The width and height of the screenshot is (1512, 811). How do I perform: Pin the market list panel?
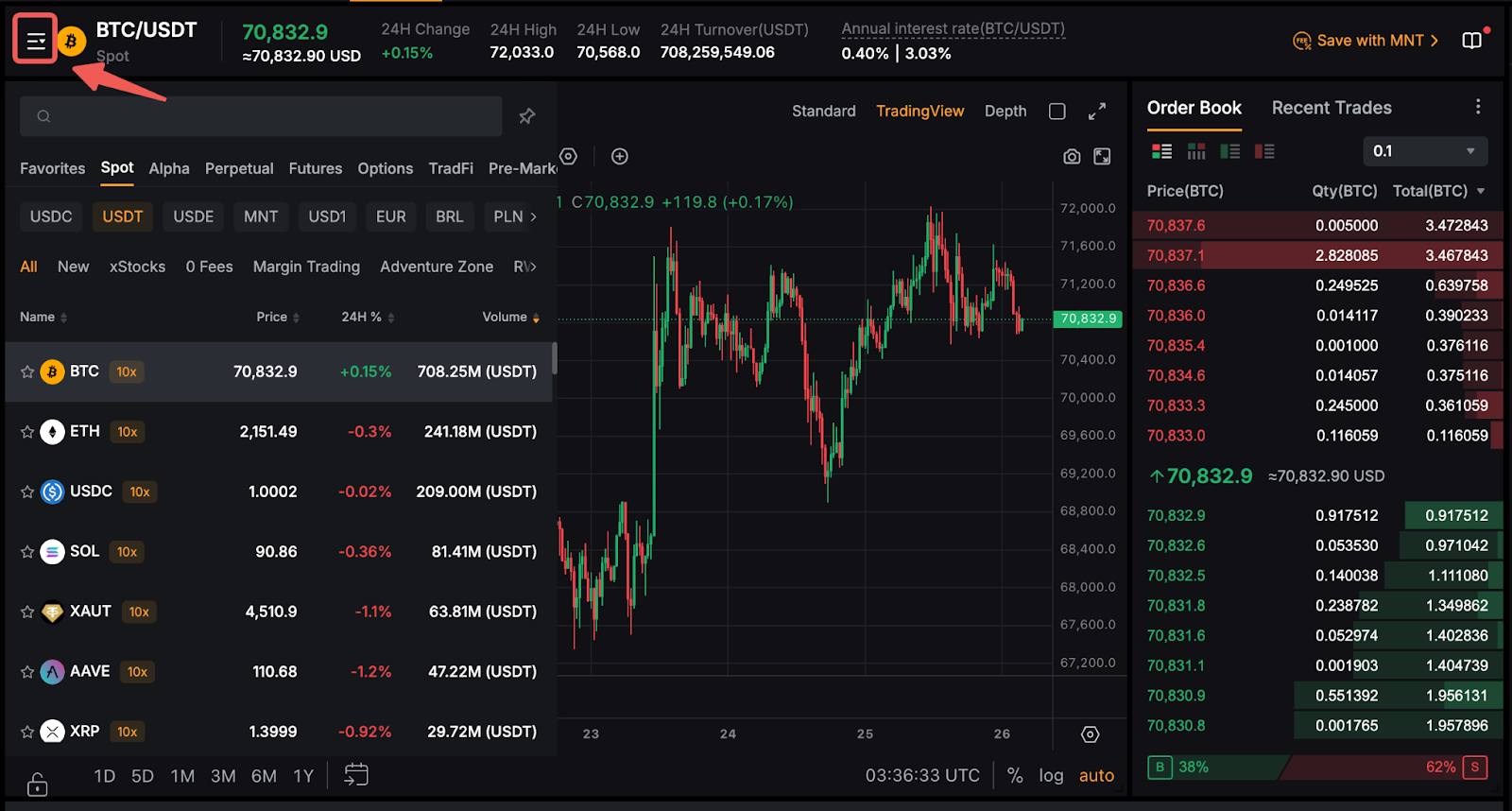pyautogui.click(x=526, y=116)
